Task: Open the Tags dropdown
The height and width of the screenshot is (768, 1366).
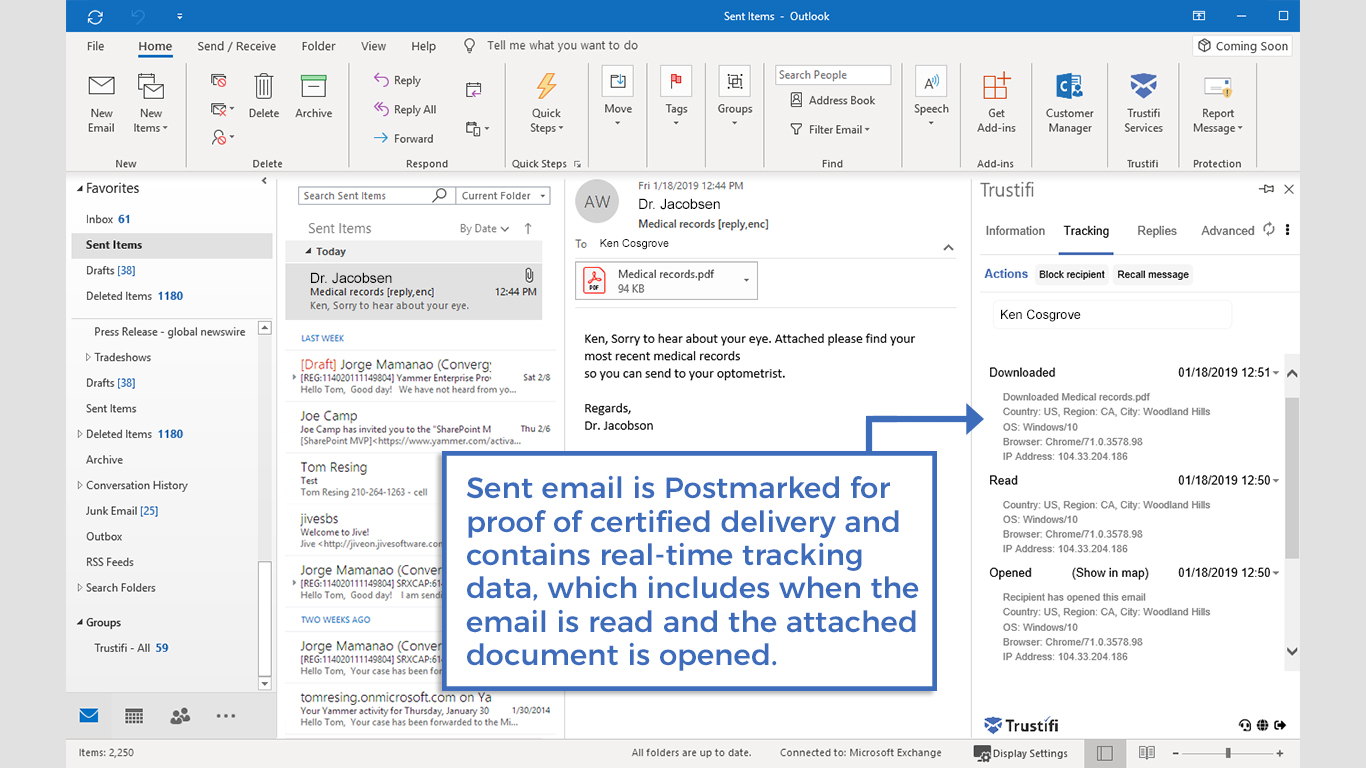Action: point(677,97)
